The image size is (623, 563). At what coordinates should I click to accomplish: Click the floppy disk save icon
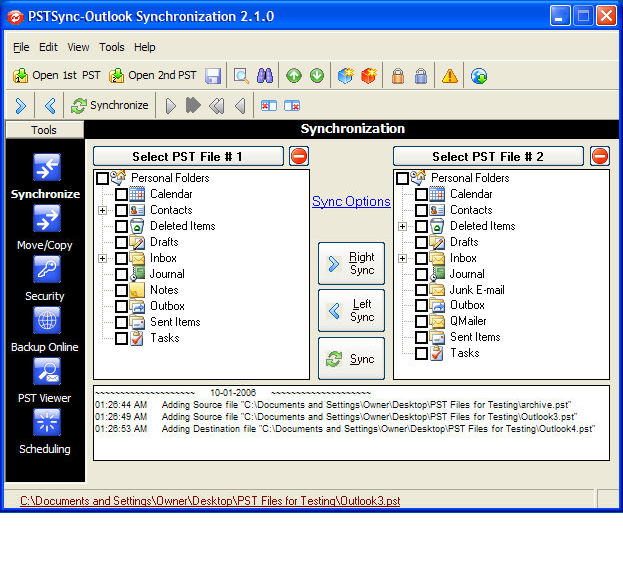click(x=213, y=75)
